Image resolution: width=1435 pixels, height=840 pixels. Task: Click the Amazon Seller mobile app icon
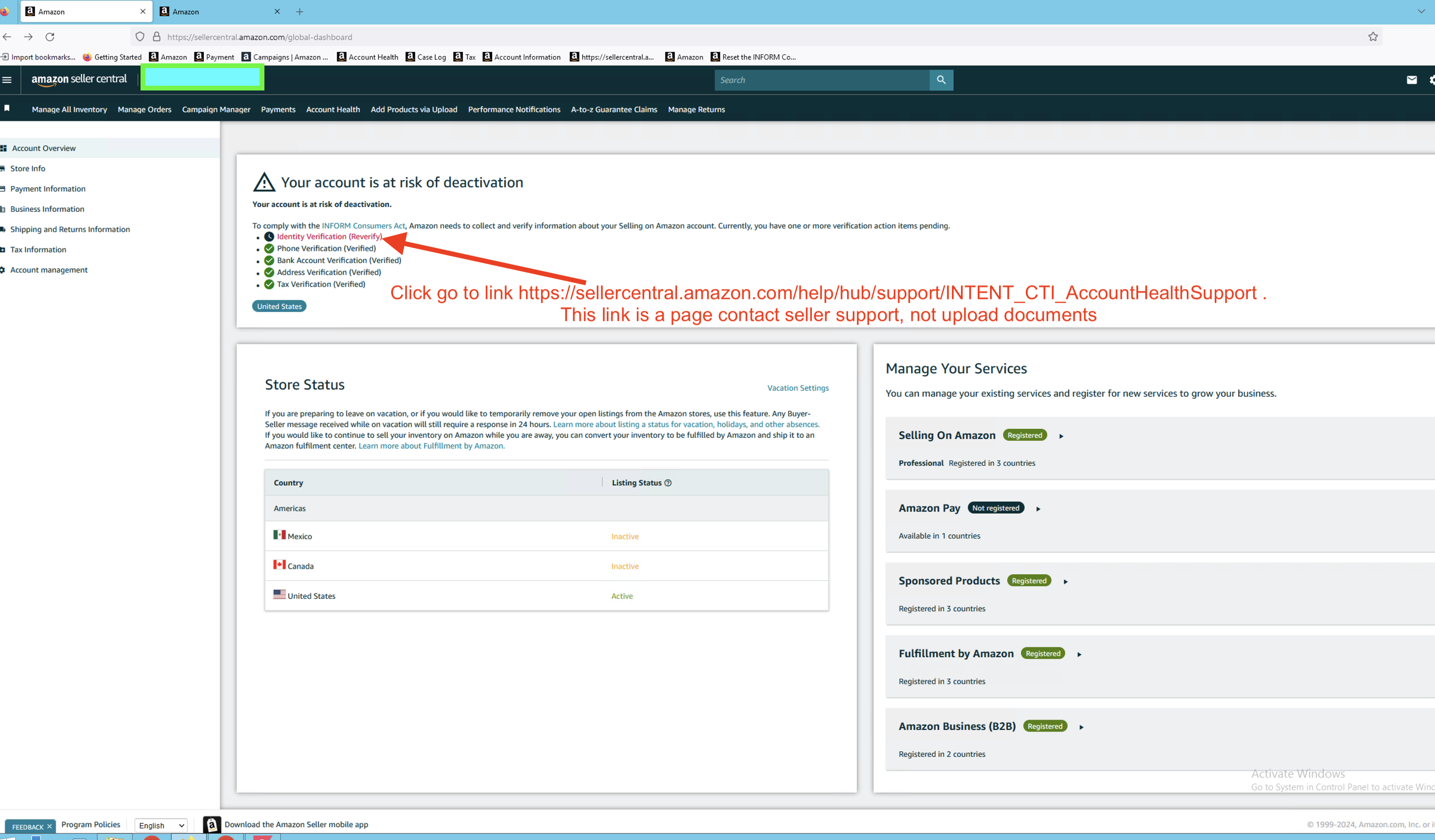211,824
